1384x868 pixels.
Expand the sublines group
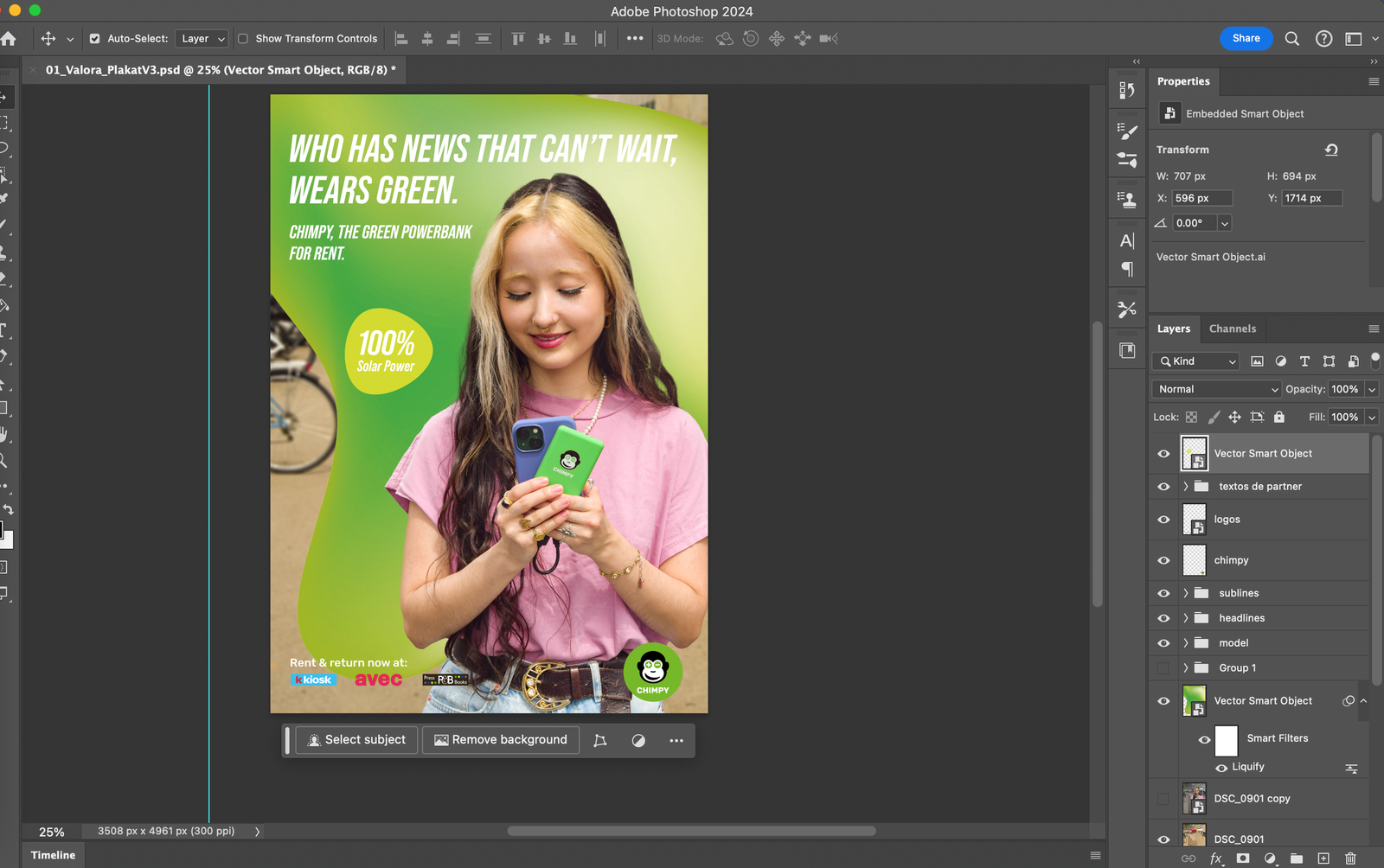tap(1186, 593)
